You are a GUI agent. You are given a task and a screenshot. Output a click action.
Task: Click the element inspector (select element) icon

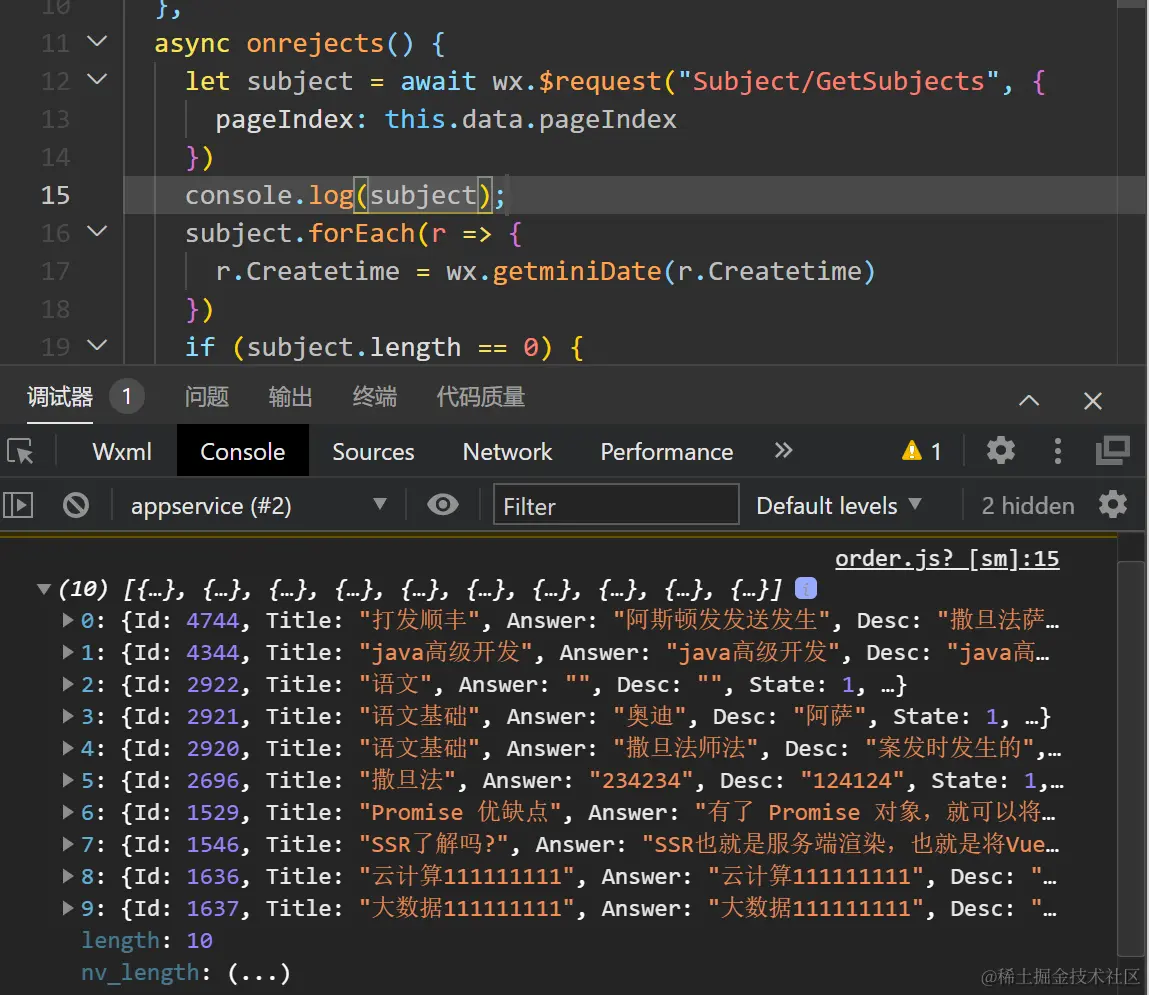point(21,451)
